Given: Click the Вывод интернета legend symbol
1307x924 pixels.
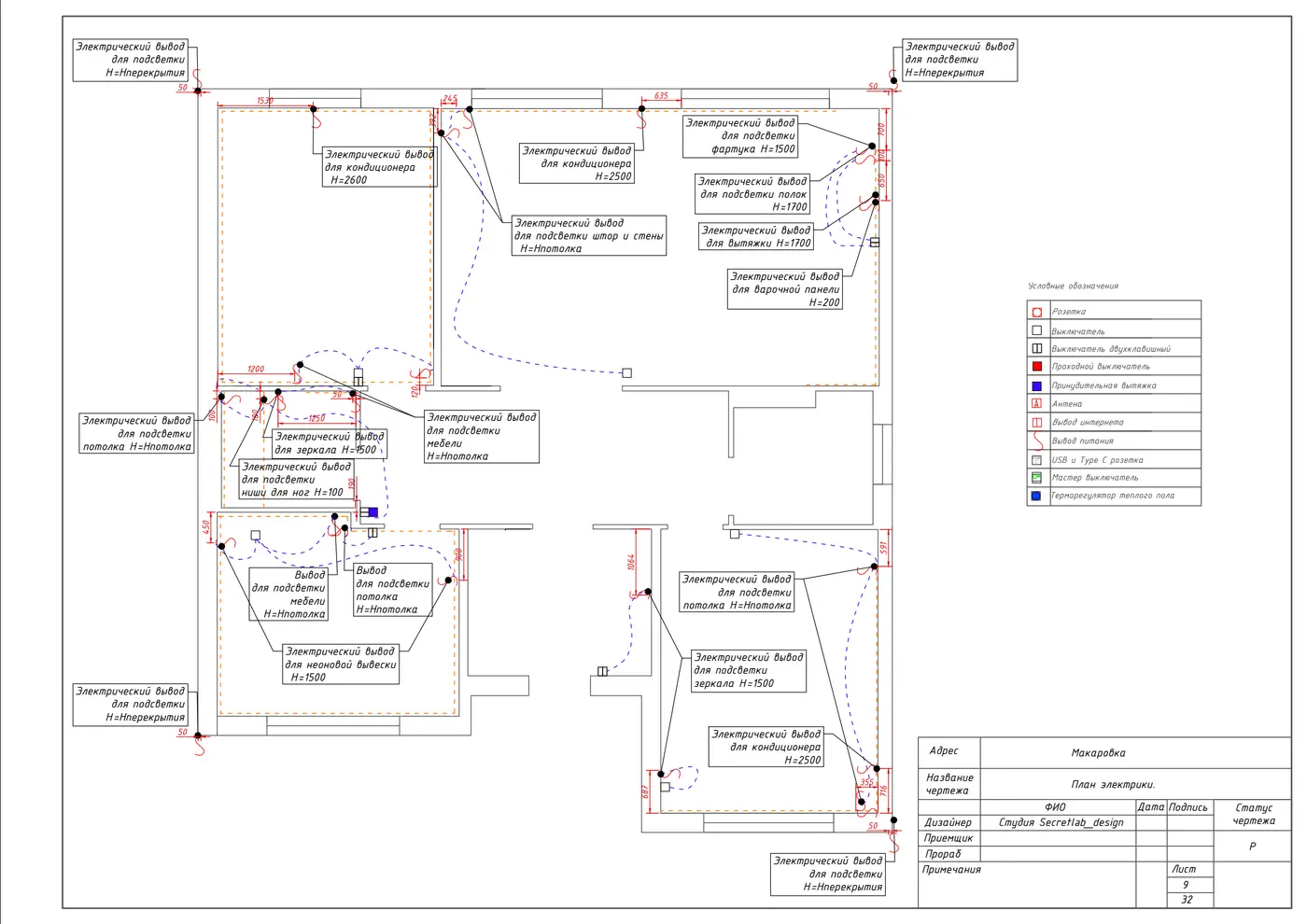Looking at the screenshot, I should [1036, 422].
